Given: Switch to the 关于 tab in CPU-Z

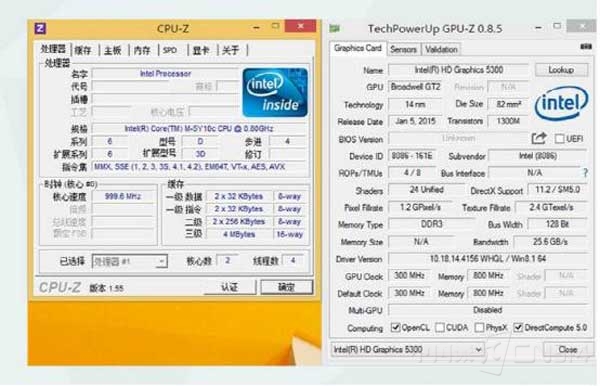Looking at the screenshot, I should coord(231,50).
